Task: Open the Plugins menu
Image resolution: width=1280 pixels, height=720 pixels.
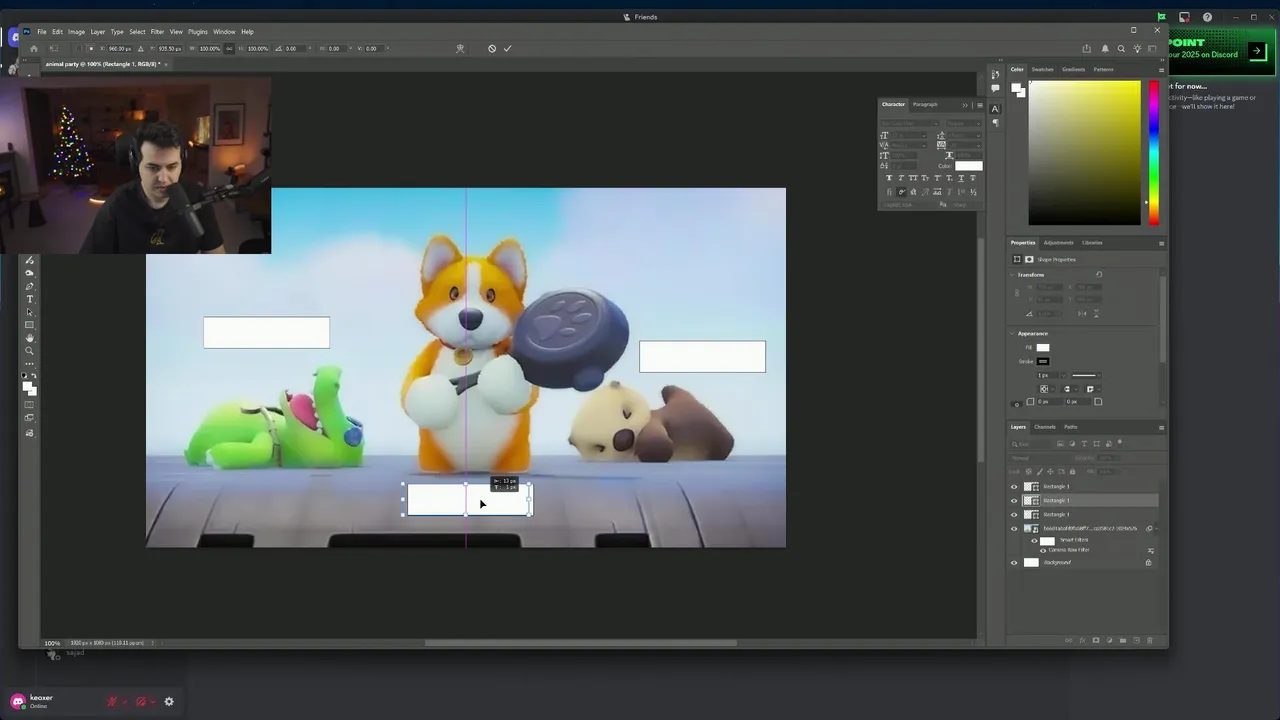Action: 198,32
